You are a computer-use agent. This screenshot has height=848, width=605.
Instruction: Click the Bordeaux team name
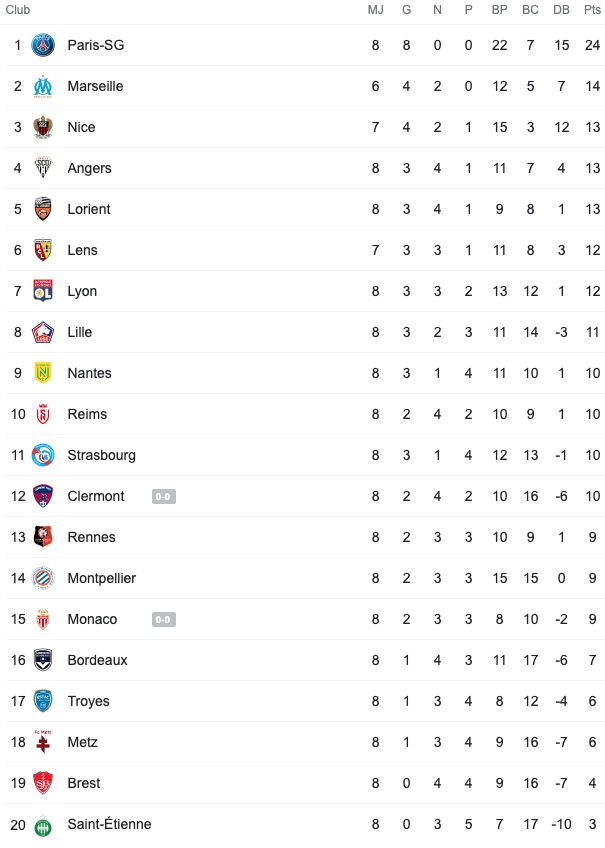(x=97, y=660)
